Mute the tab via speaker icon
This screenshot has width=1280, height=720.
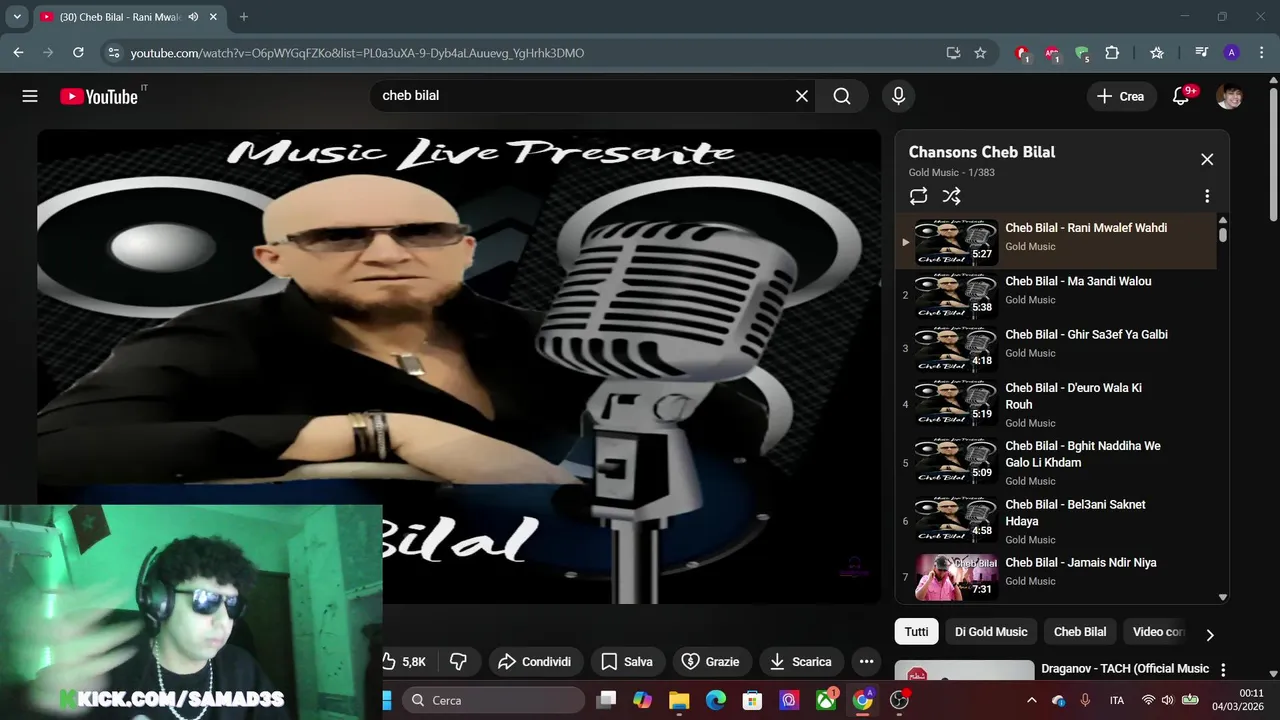[192, 17]
